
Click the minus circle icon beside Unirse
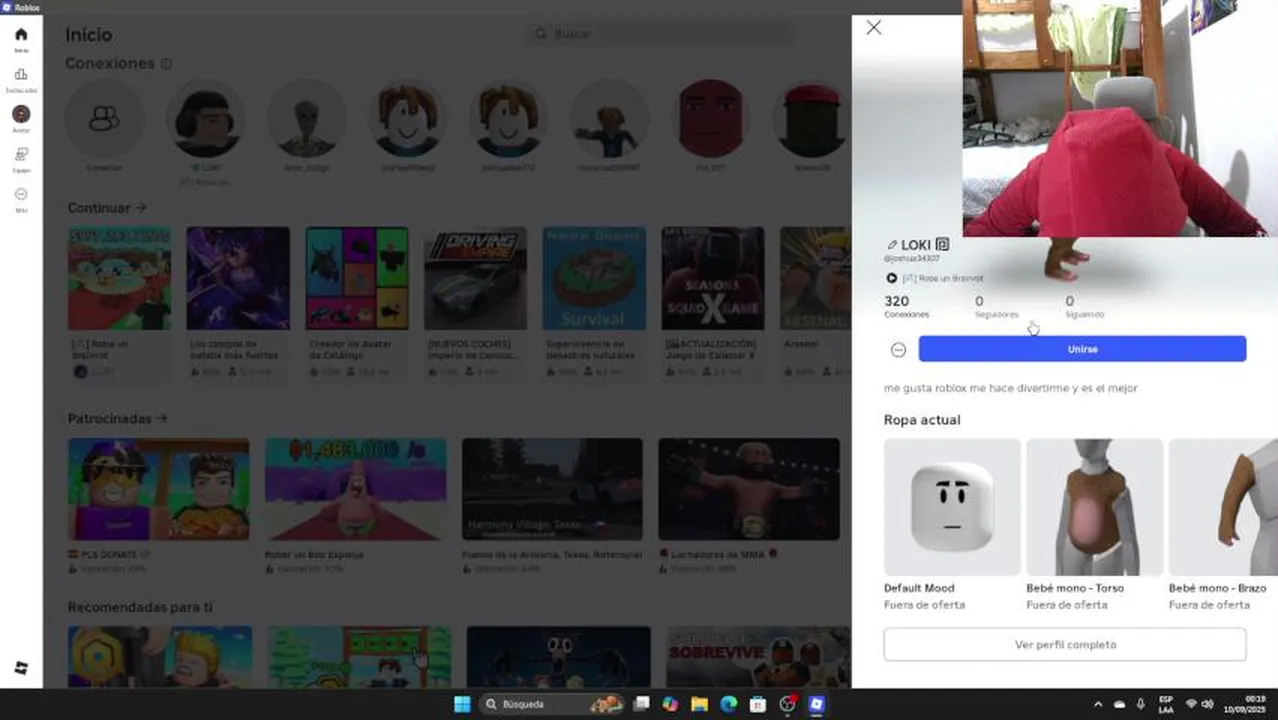tap(898, 350)
